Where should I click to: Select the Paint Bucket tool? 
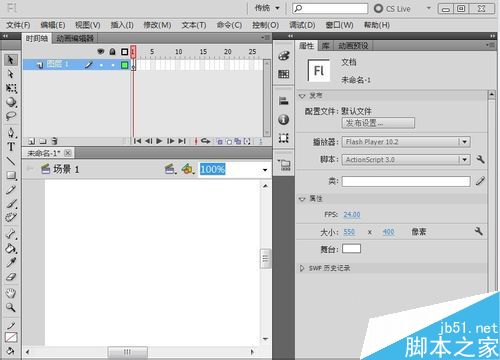[x=11, y=248]
